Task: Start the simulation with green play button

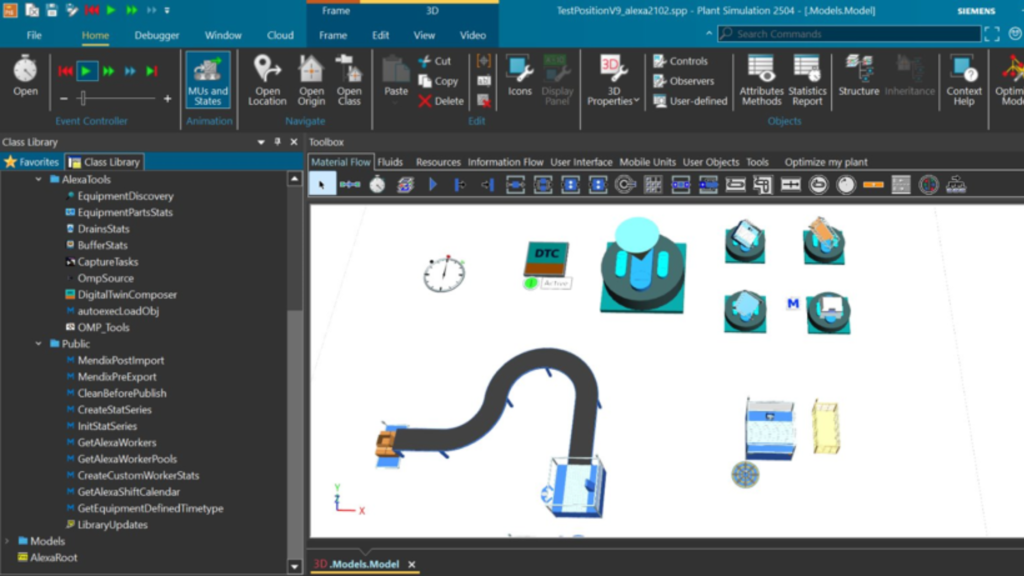Action: [86, 71]
